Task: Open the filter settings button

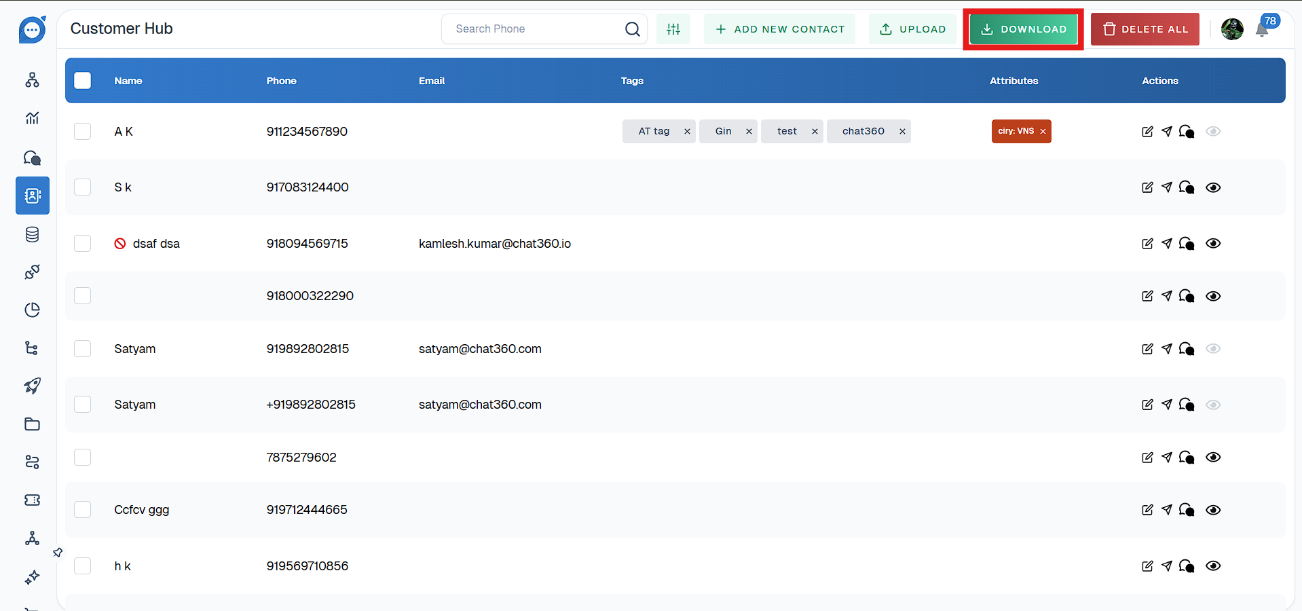Action: click(x=673, y=29)
